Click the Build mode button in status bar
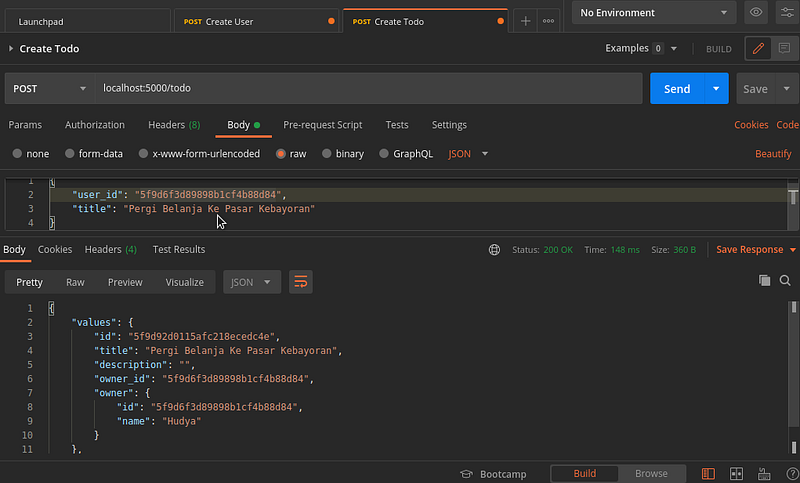 click(585, 474)
